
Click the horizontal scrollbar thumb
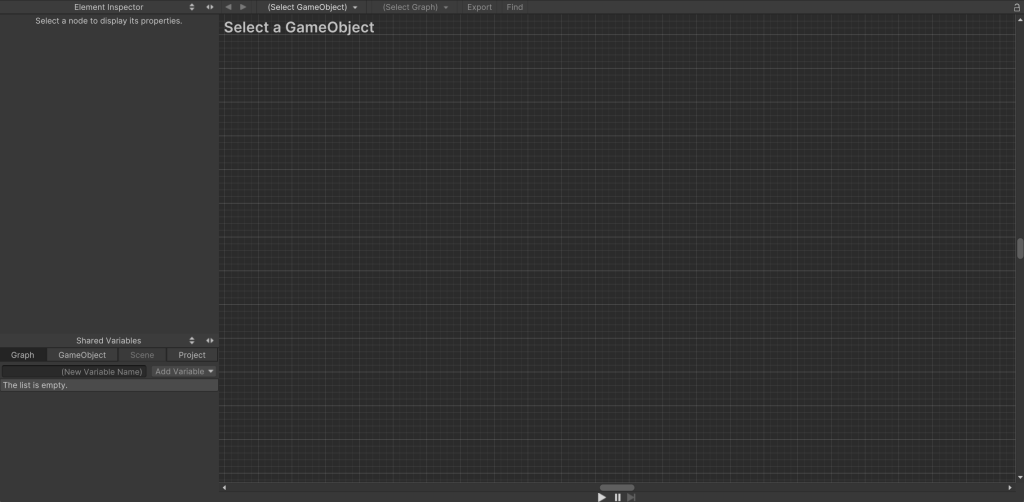617,487
